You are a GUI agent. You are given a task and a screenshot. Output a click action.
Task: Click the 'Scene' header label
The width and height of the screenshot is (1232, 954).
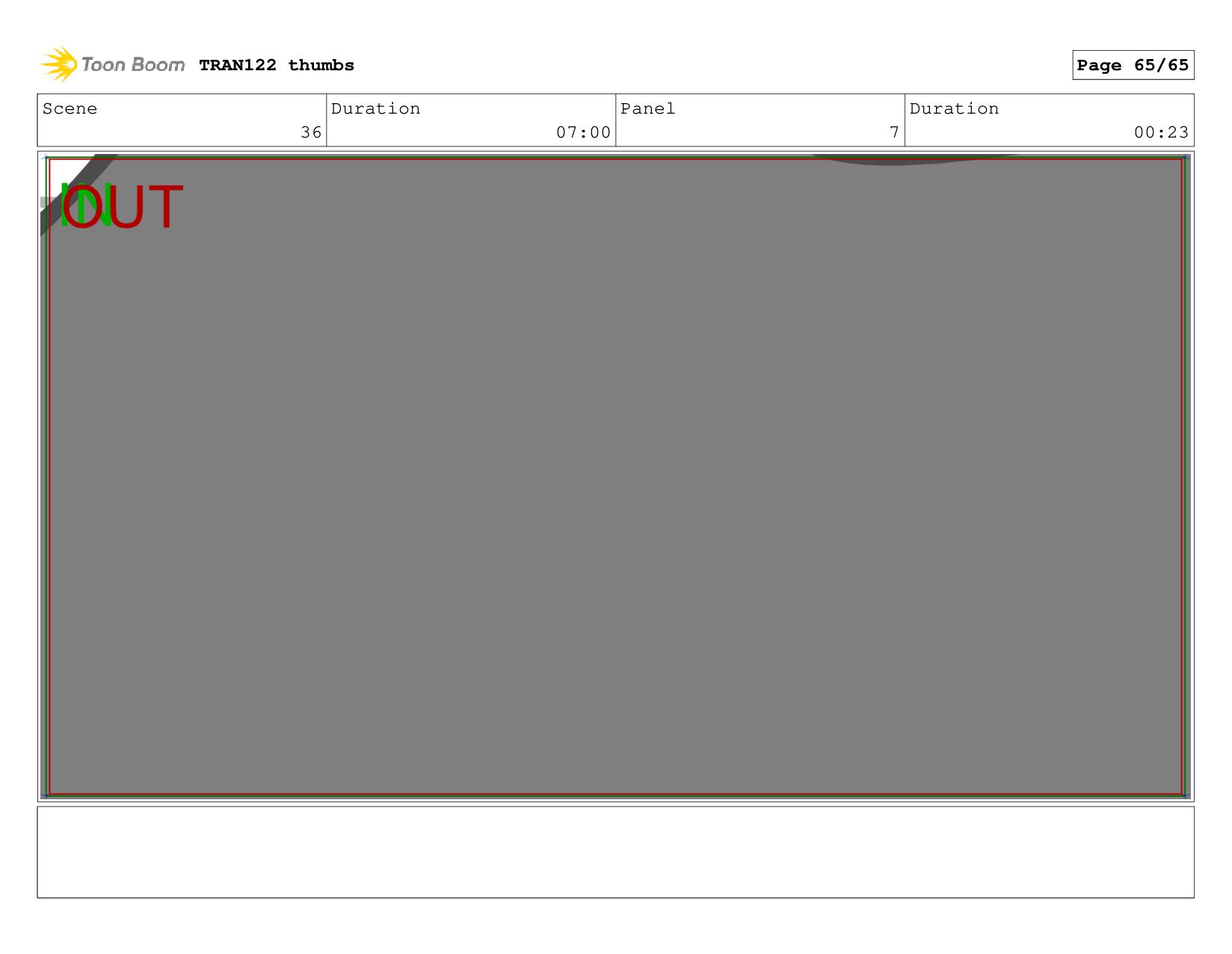coord(70,108)
